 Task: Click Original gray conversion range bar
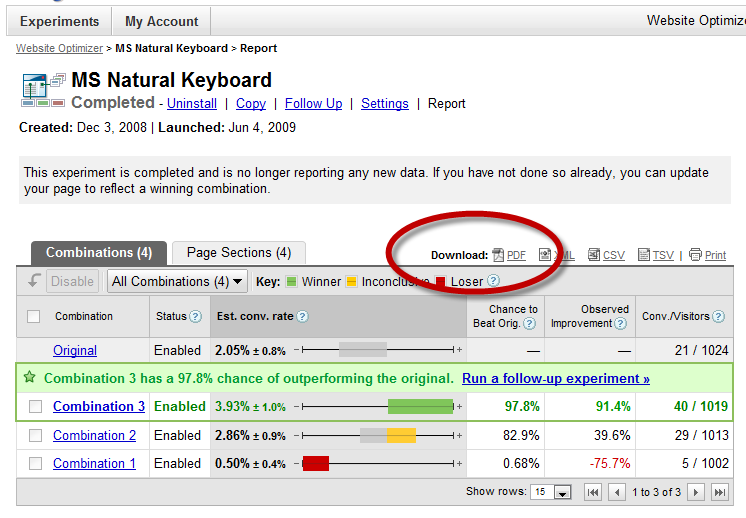pos(363,350)
